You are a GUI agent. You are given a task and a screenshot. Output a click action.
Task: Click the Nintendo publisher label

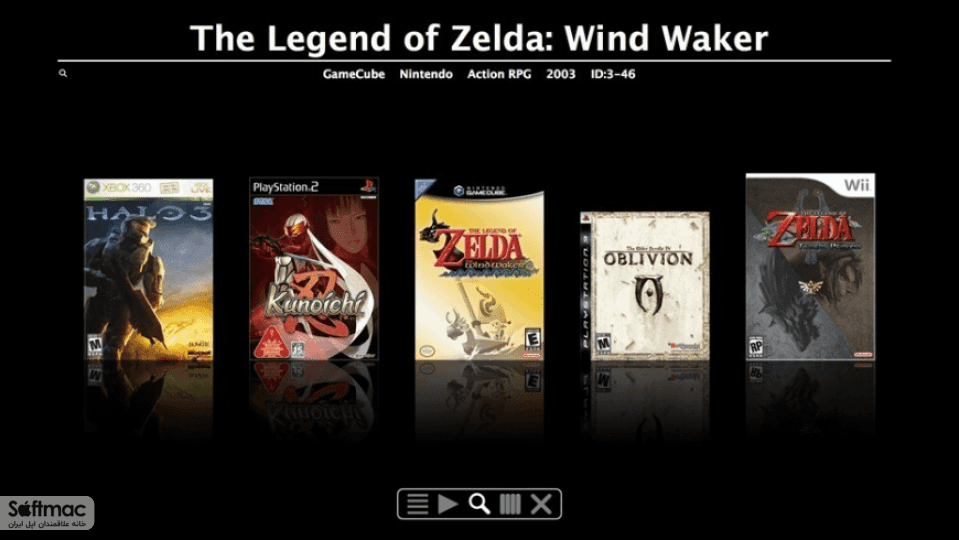426,74
